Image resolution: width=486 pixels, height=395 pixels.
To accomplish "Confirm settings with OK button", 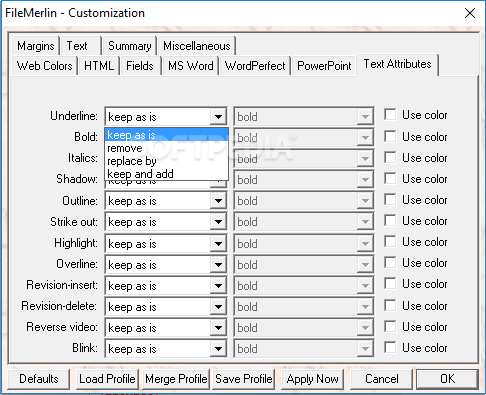I will (447, 379).
